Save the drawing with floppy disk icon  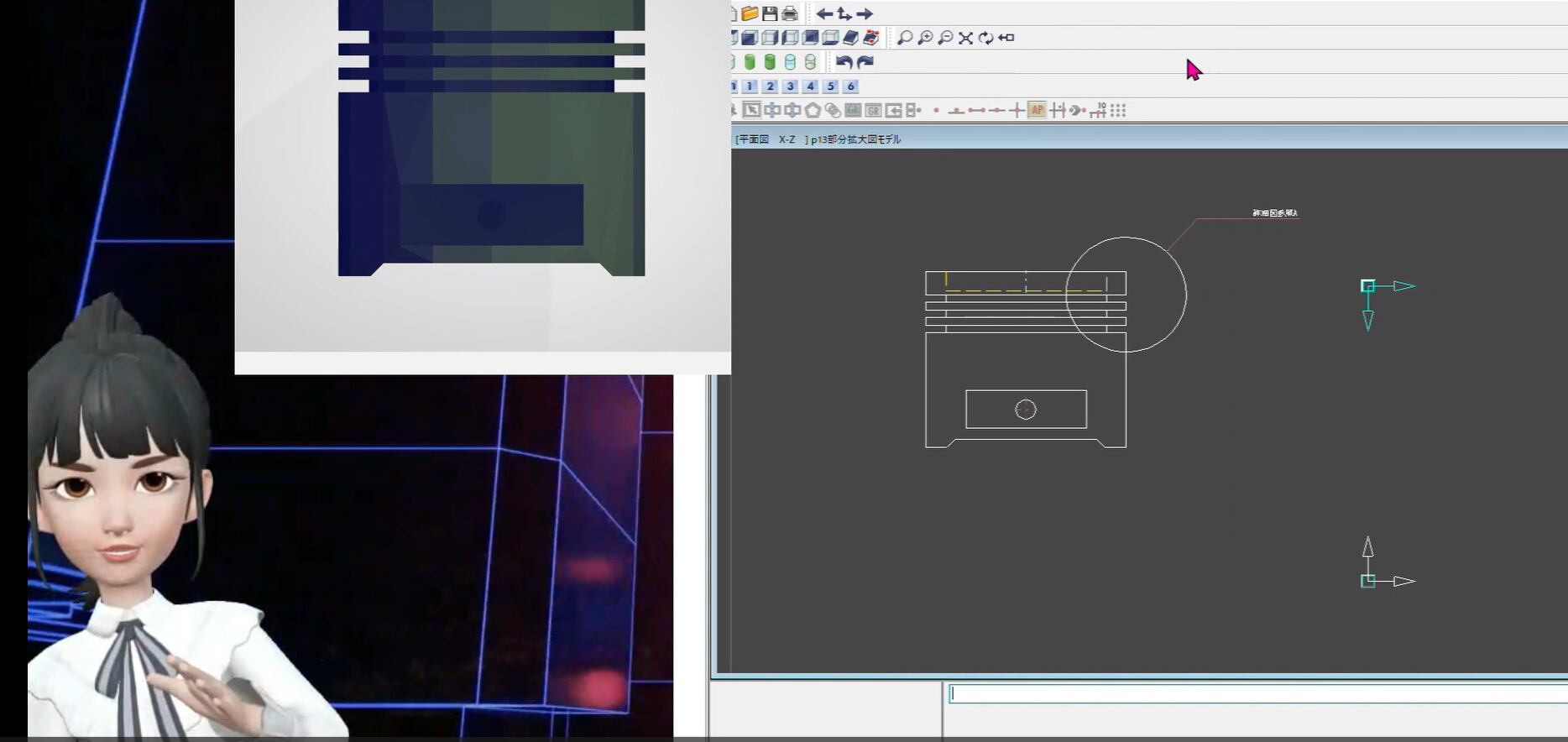pos(770,13)
